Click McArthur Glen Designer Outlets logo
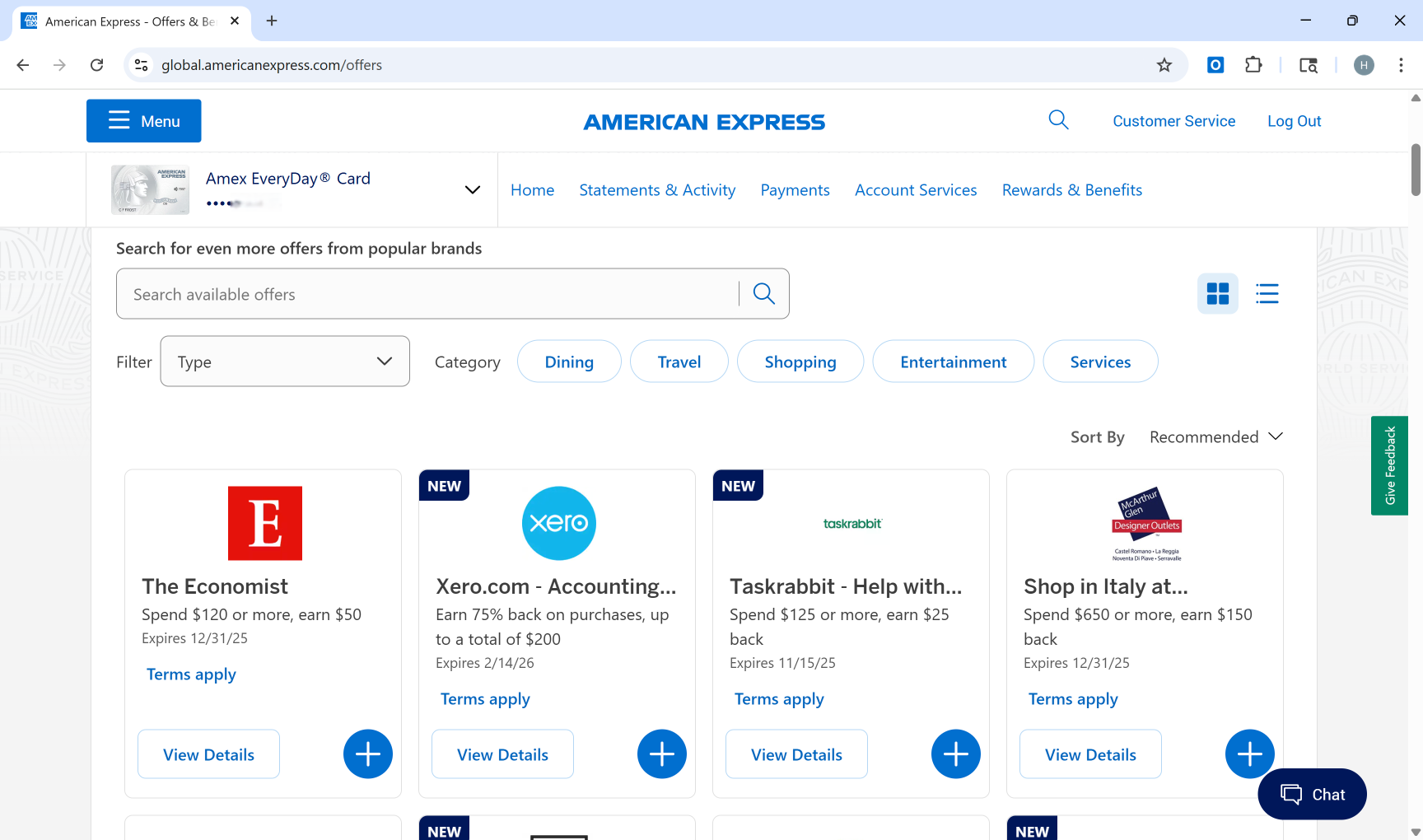This screenshot has width=1423, height=840. (x=1146, y=524)
